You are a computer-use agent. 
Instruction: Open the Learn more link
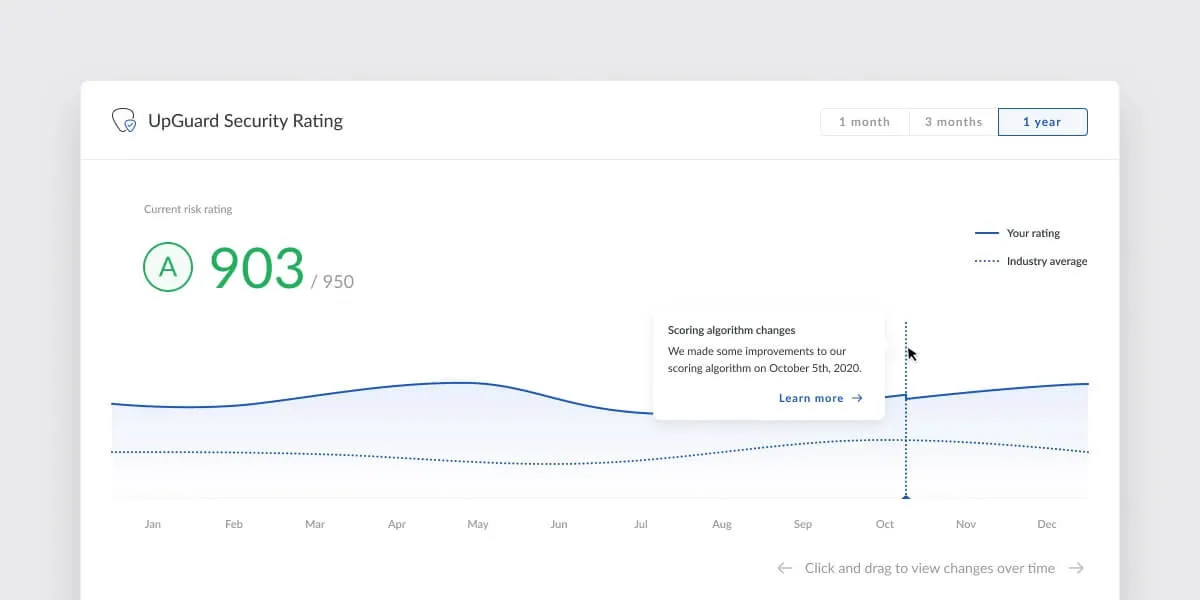[x=811, y=398]
